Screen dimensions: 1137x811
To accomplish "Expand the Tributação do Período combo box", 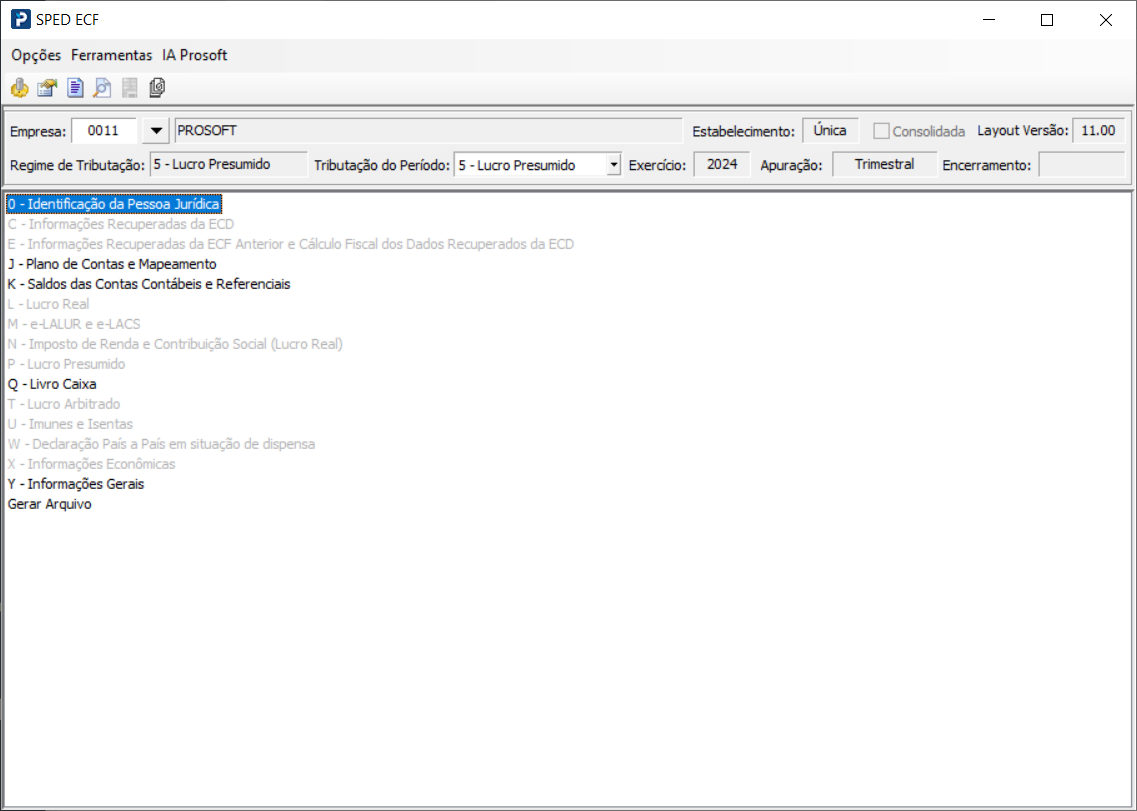I will (613, 165).
